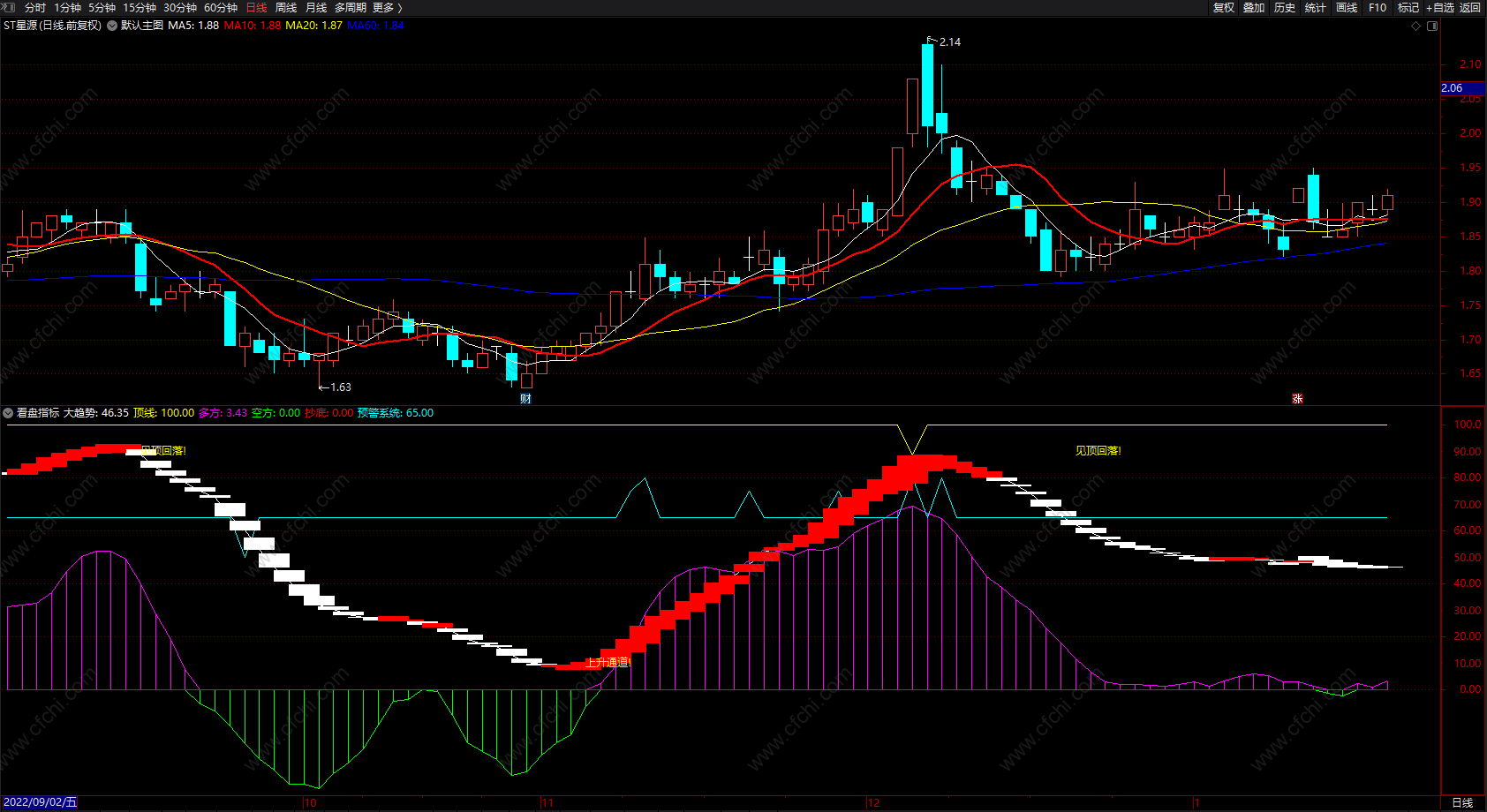Image resolution: width=1487 pixels, height=812 pixels.
Task: Click the MA5: 1.88 label
Action: (x=193, y=26)
